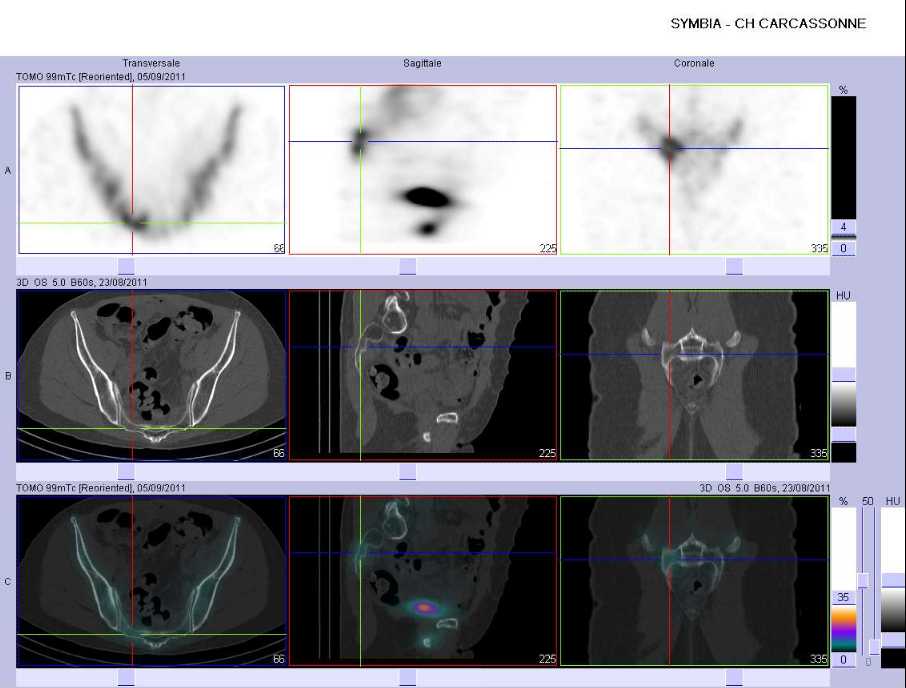Click the Sagittale column header
The width and height of the screenshot is (906, 688).
pyautogui.click(x=422, y=63)
